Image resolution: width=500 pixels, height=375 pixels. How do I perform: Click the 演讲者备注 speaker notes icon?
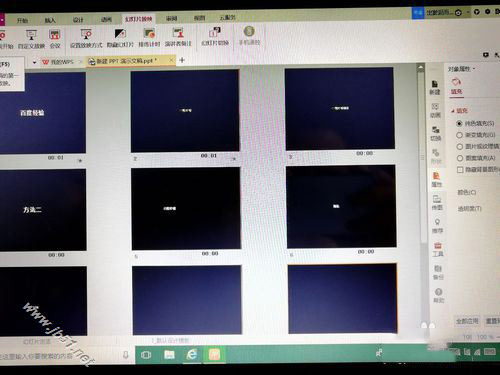178,33
